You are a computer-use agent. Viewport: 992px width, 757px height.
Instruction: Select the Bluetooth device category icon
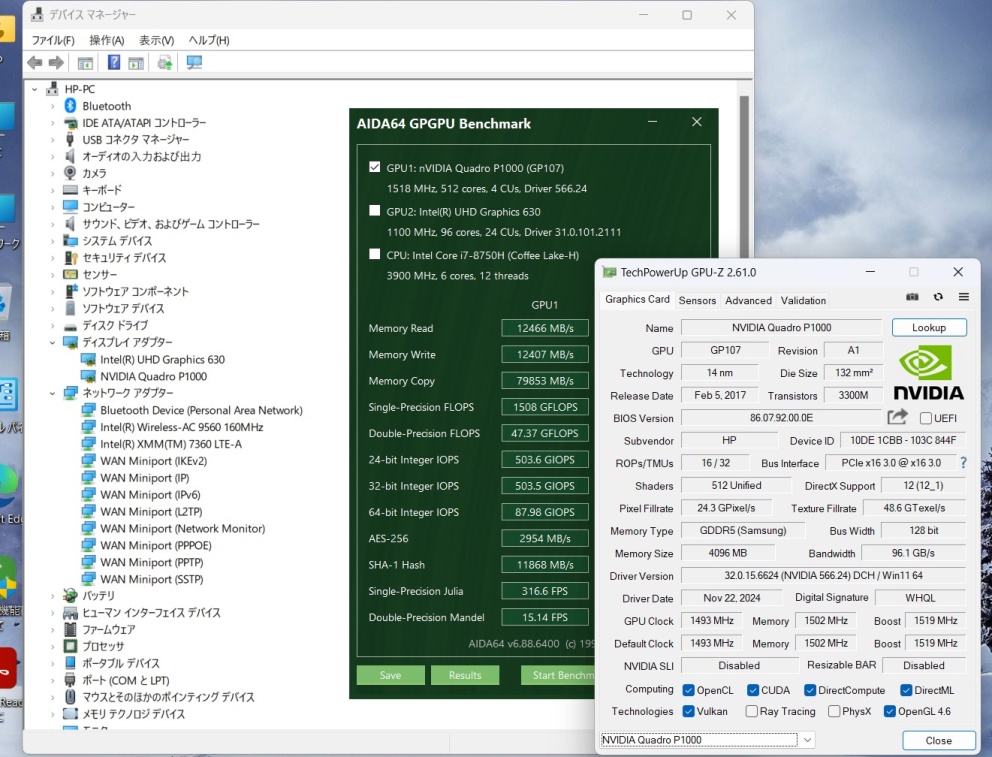[70, 106]
